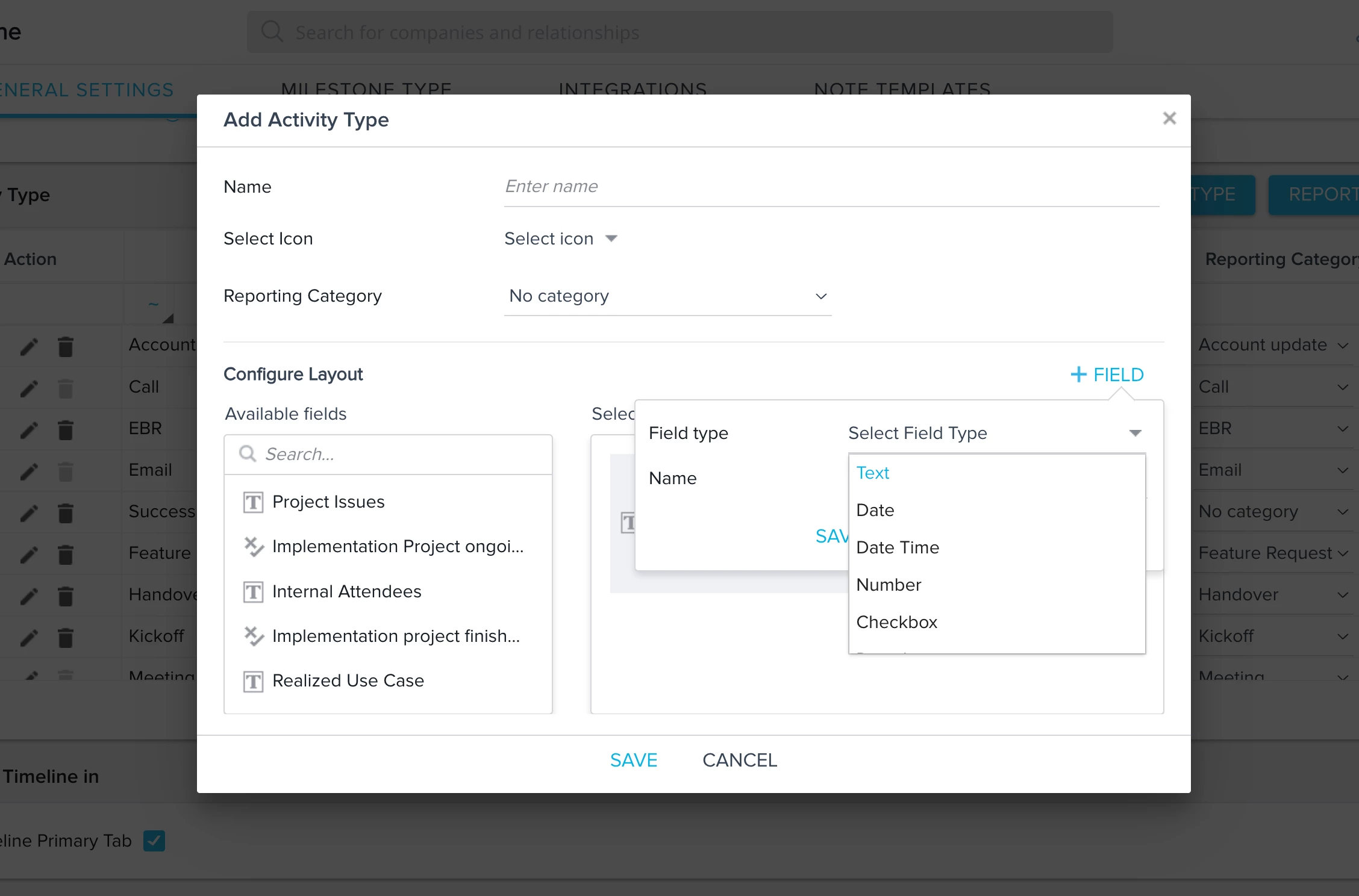Click the edit pencil icon for Kickoff row
1359x896 pixels.
coord(29,638)
